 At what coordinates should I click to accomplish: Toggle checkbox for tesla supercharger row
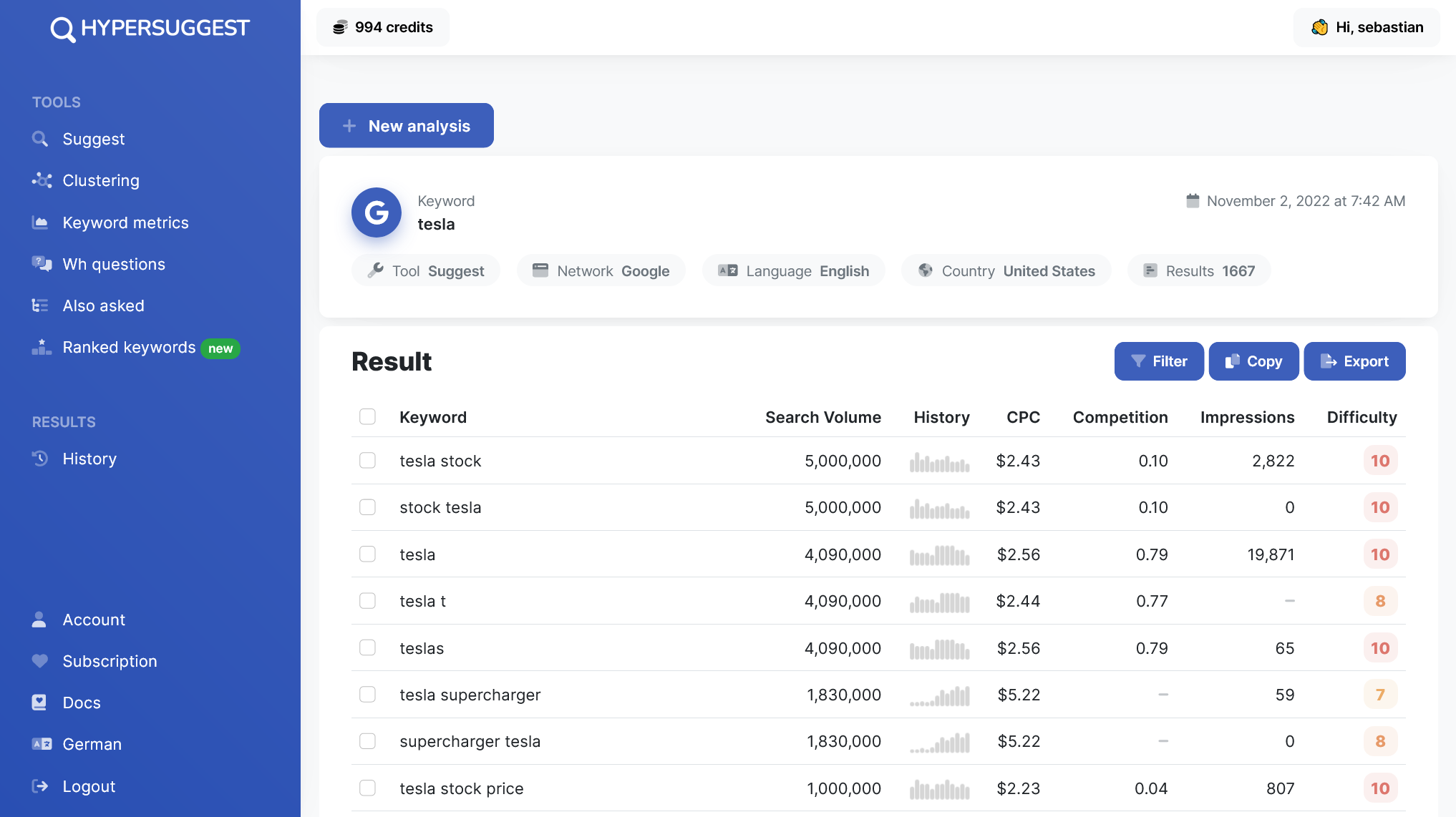367,694
